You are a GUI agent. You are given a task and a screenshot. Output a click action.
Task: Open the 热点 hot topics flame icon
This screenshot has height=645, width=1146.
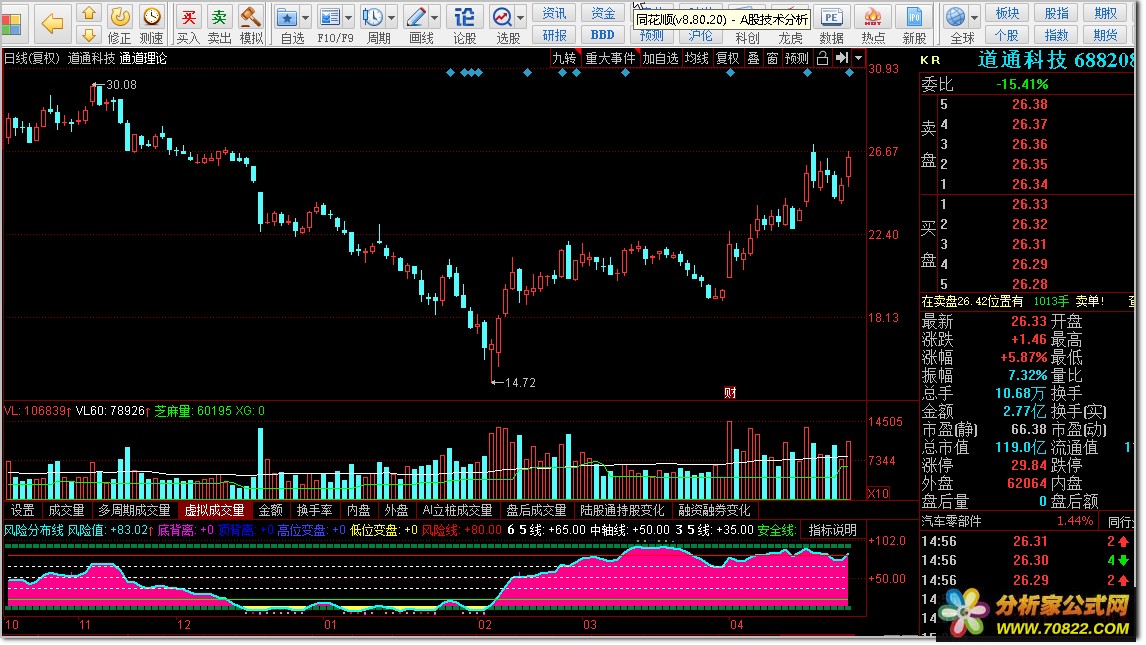click(873, 16)
